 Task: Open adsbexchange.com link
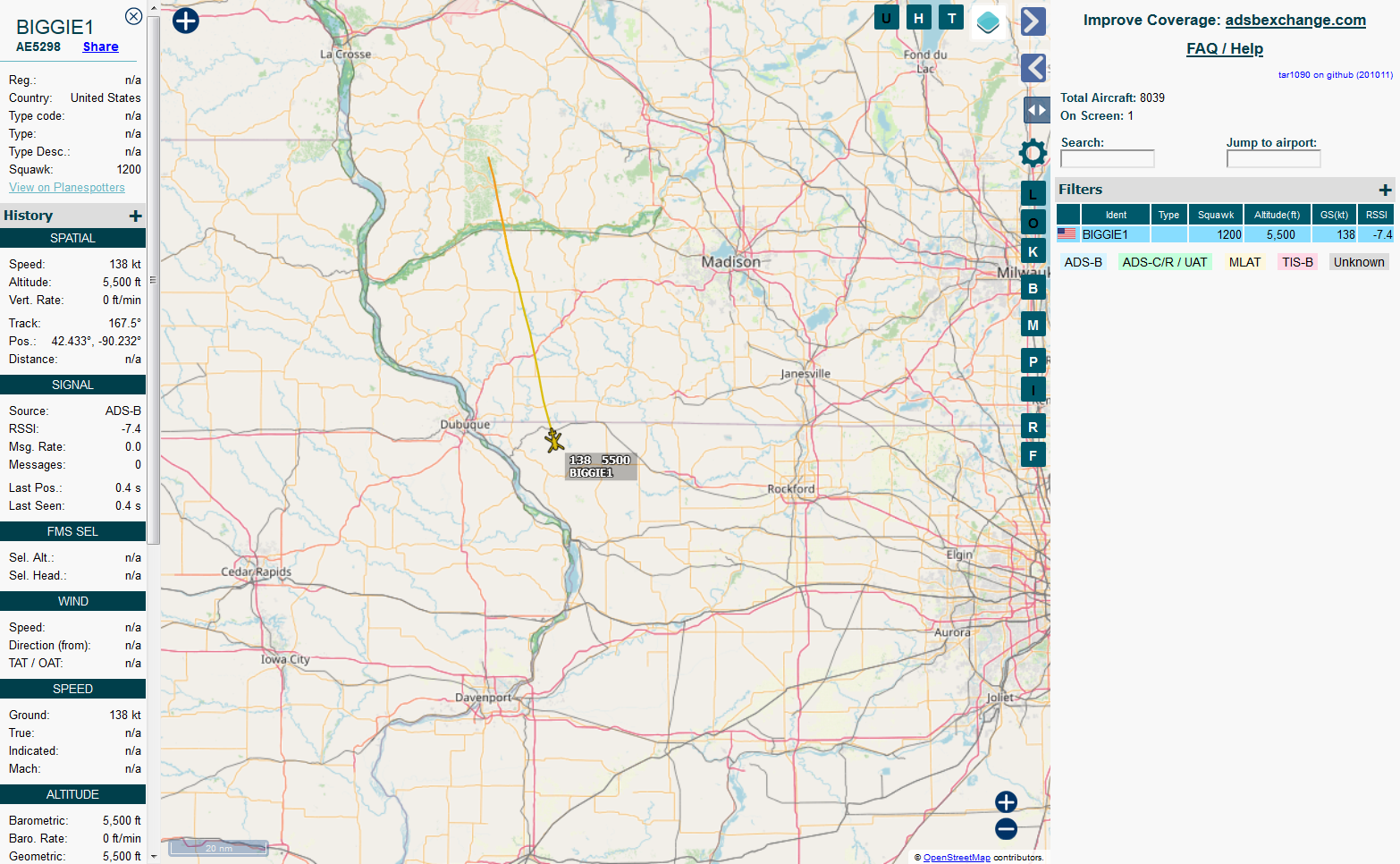pyautogui.click(x=1295, y=20)
